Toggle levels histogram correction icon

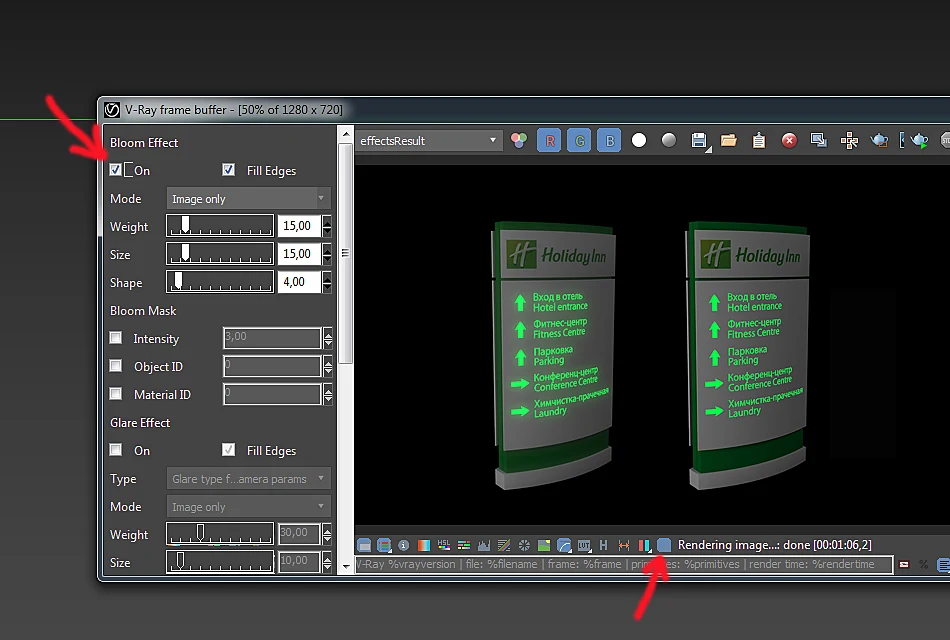click(483, 545)
